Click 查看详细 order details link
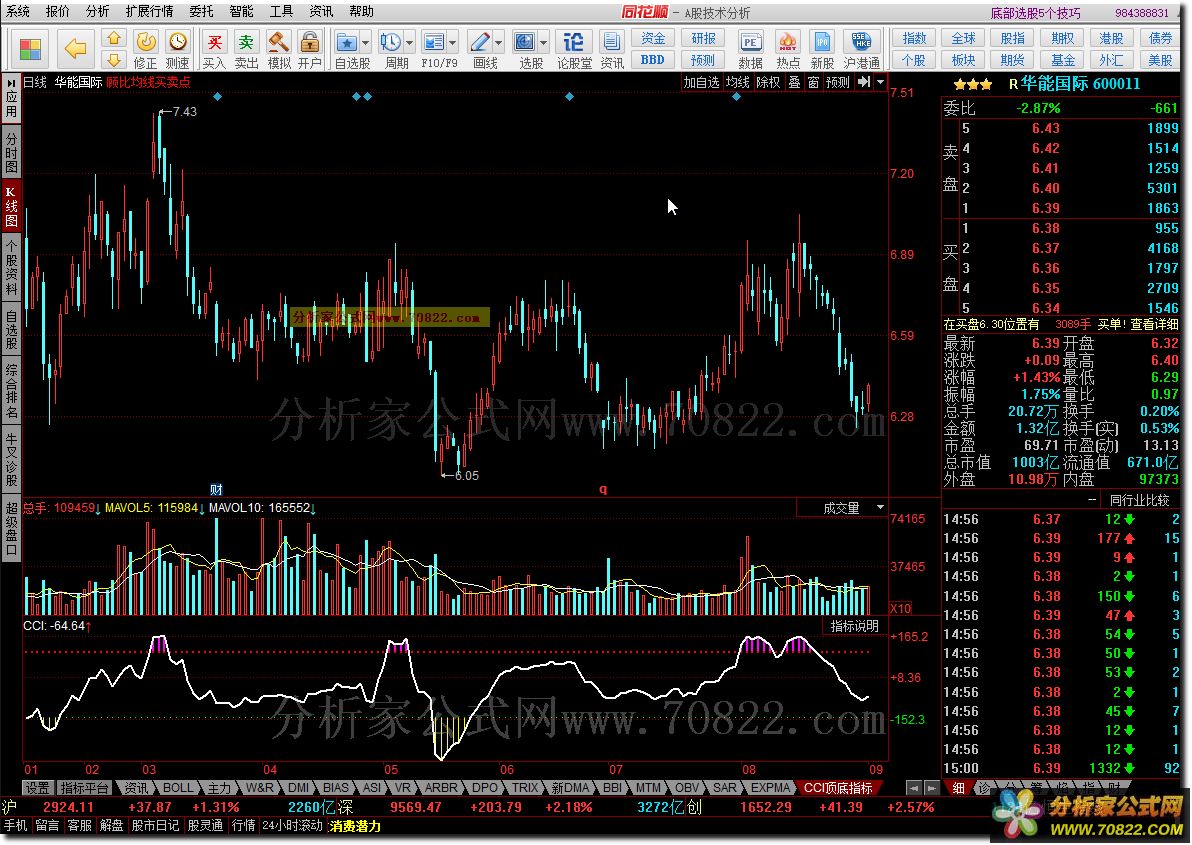1192x845 pixels. 1154,324
